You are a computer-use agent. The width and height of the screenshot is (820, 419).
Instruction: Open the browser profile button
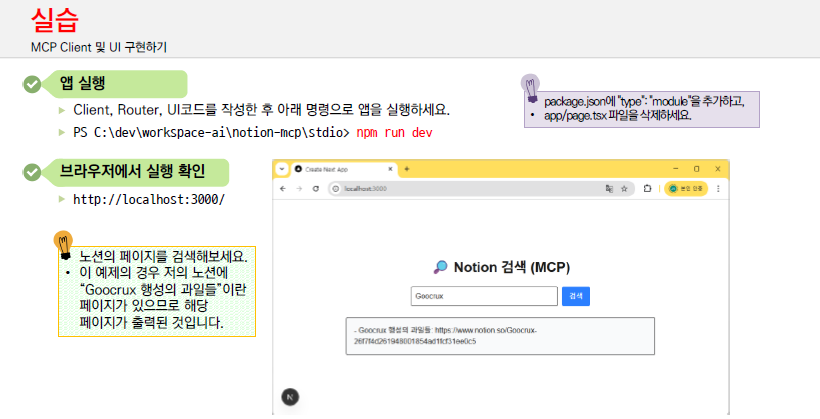pyautogui.click(x=686, y=189)
